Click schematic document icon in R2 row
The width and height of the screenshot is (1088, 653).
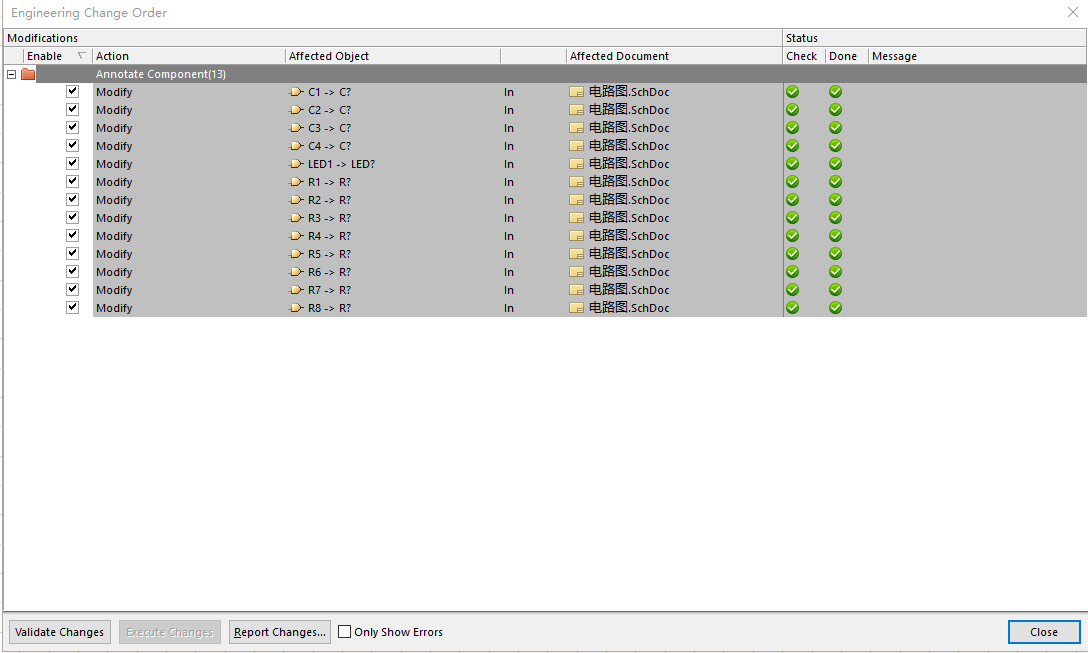pyautogui.click(x=577, y=200)
